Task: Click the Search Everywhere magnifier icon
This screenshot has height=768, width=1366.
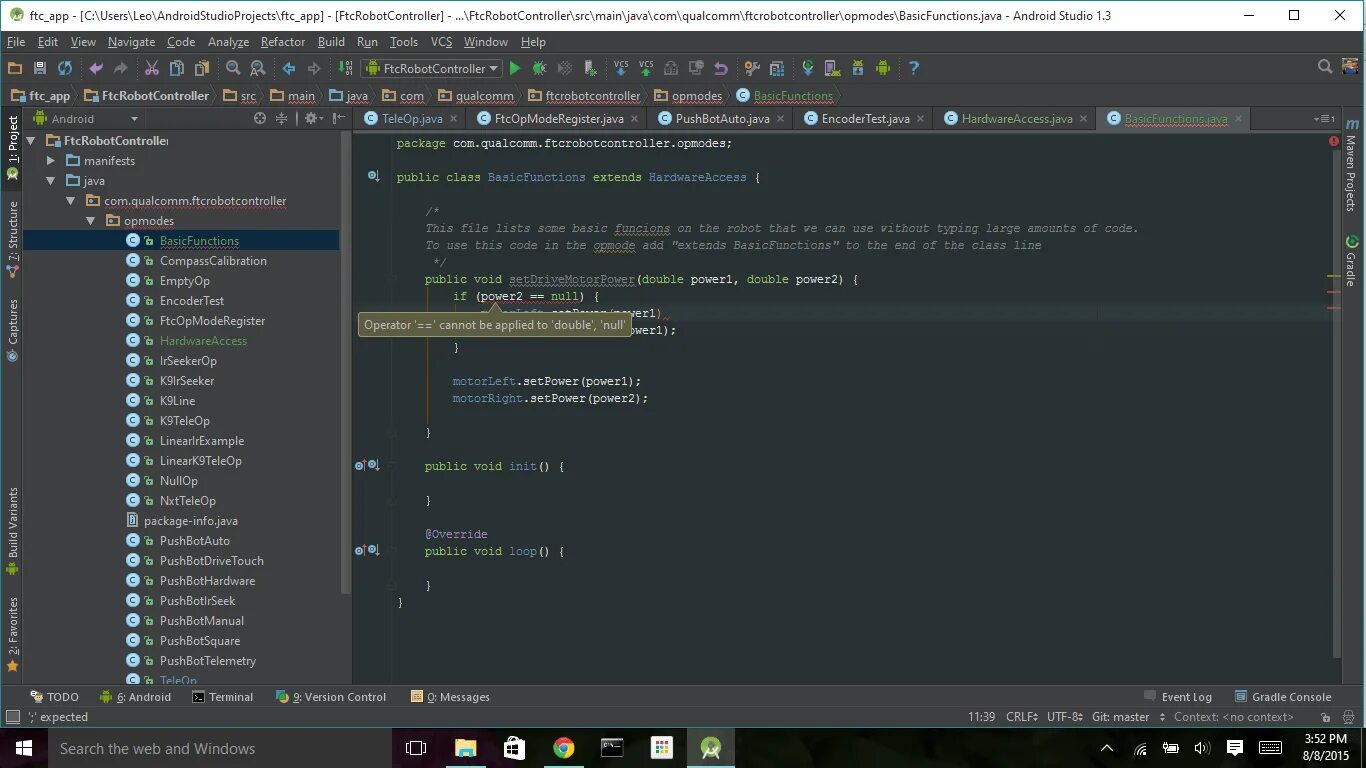Action: pos(1325,67)
